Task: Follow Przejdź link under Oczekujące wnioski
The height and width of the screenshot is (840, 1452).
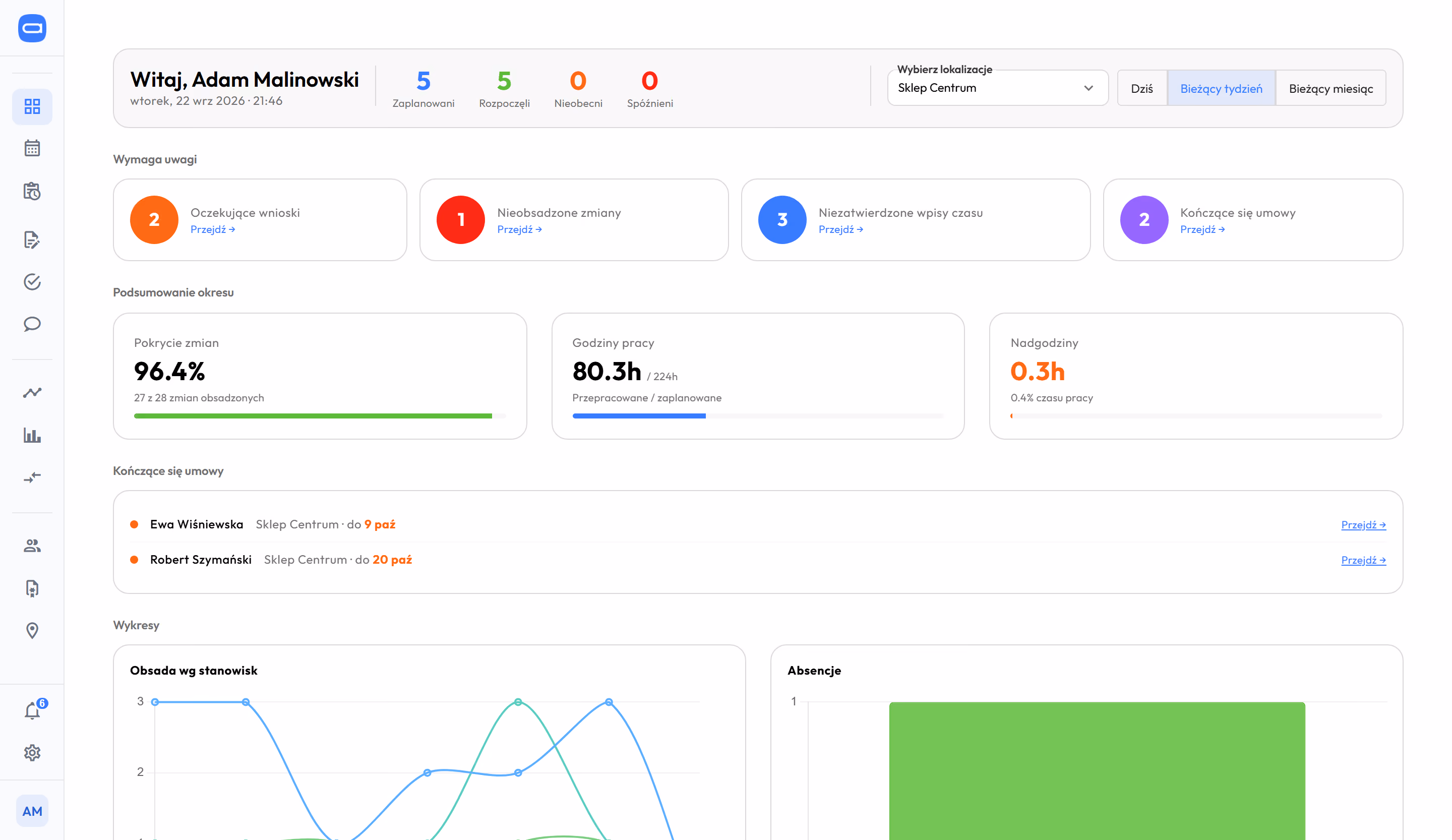Action: (x=213, y=229)
